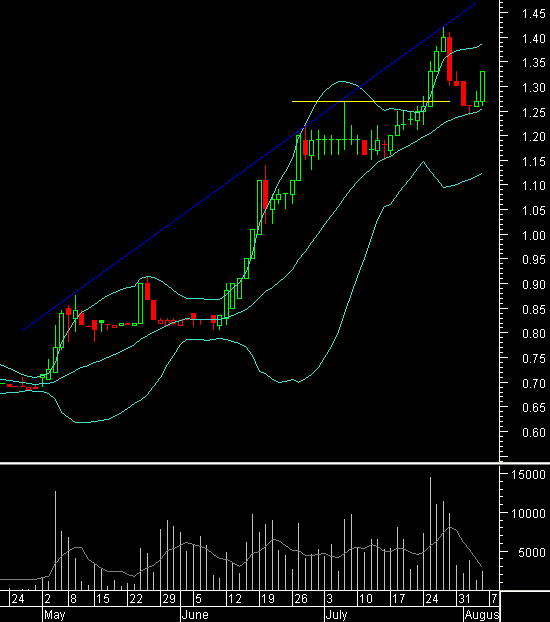The width and height of the screenshot is (550, 622).
Task: Click the date label 12 in June
Action: click(235, 599)
